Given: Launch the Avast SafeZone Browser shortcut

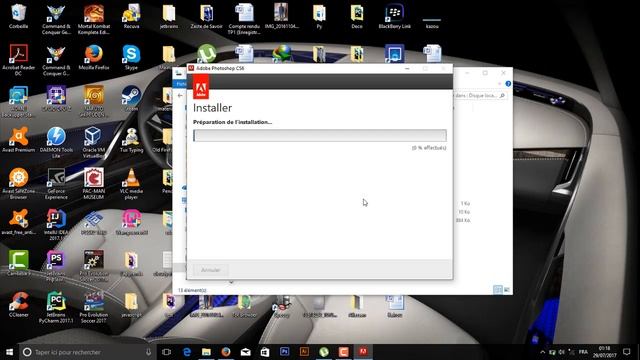Looking at the screenshot, I should 18,184.
